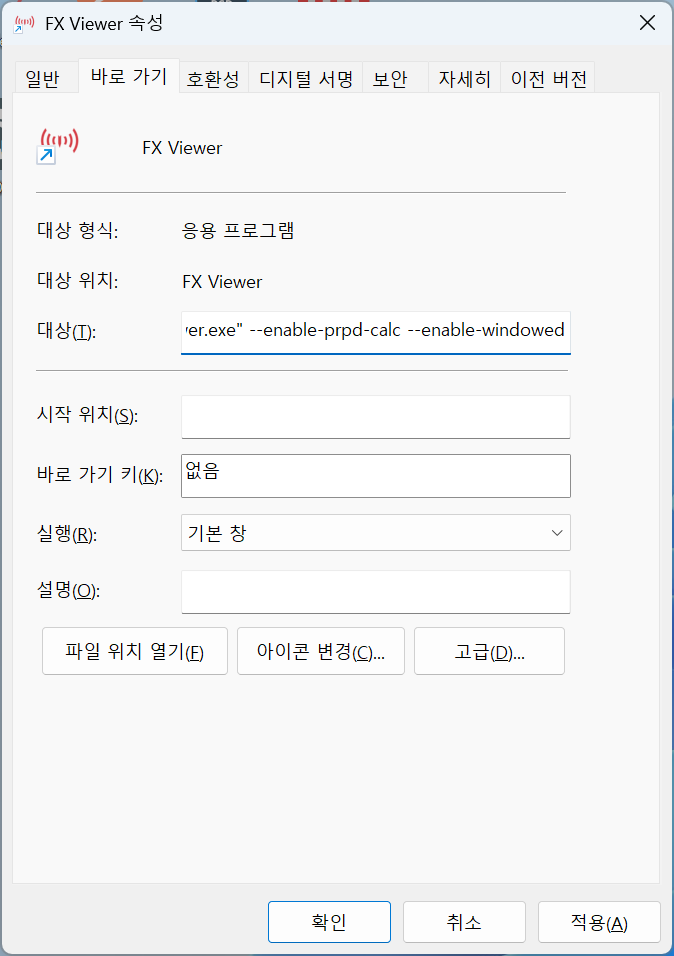Cancel with the 취소 button
This screenshot has width=674, height=956.
pyautogui.click(x=464, y=922)
